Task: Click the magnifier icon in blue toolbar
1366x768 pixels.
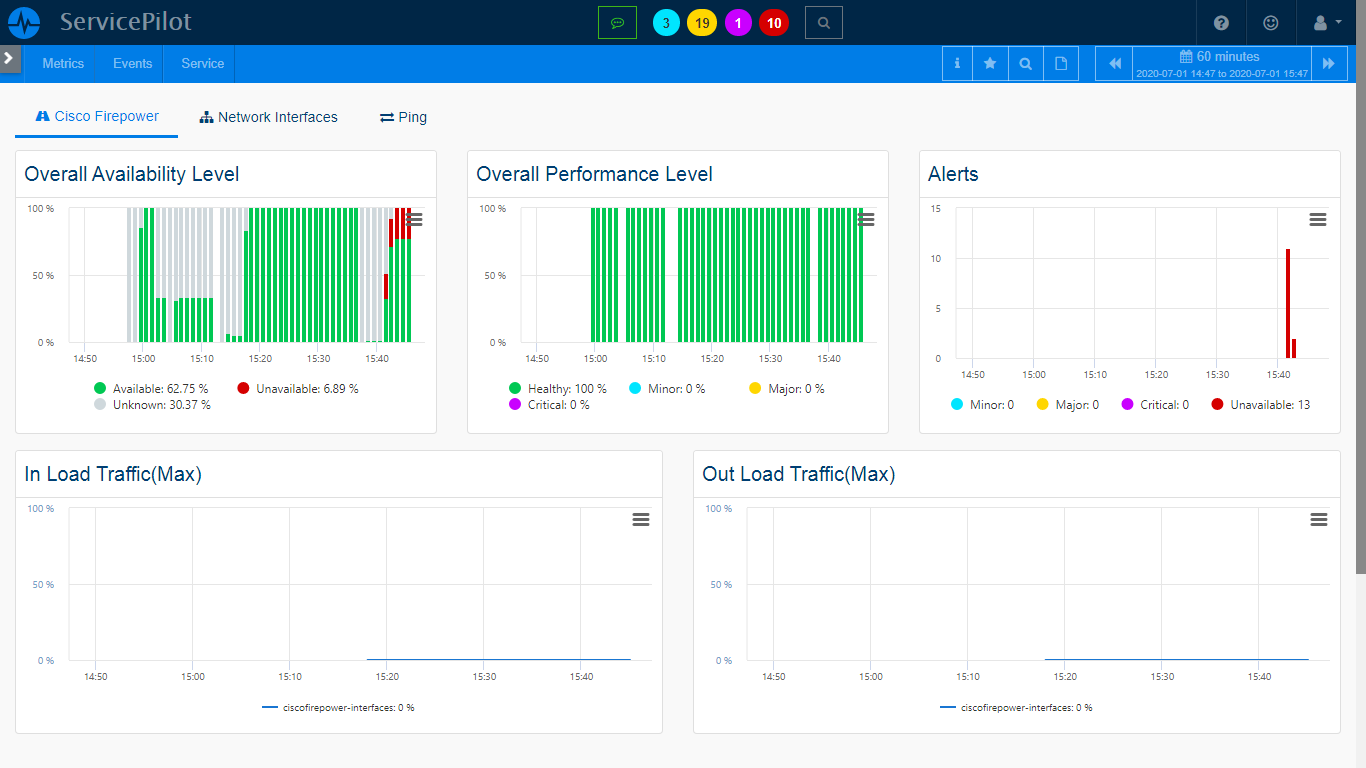Action: (x=1025, y=63)
